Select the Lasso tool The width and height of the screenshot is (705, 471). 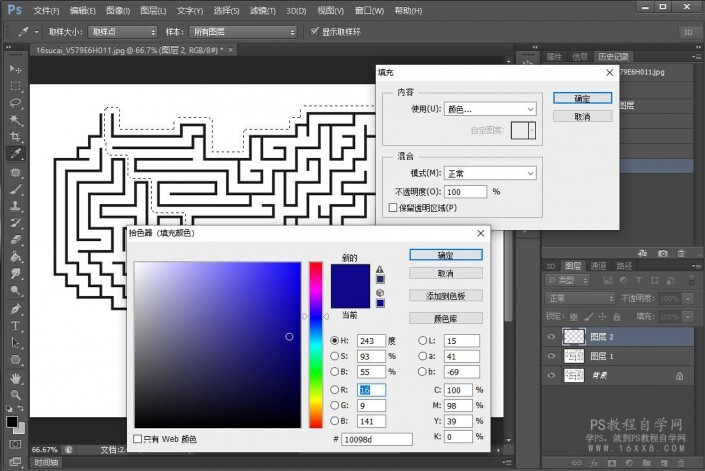coord(16,102)
